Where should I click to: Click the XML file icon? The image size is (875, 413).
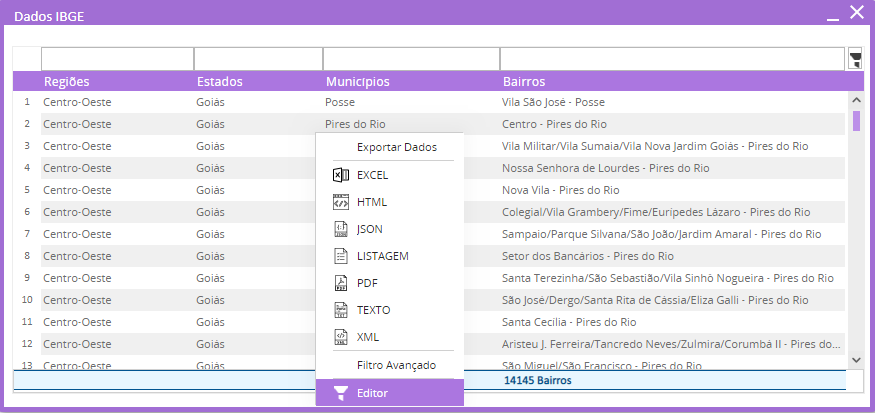click(339, 337)
